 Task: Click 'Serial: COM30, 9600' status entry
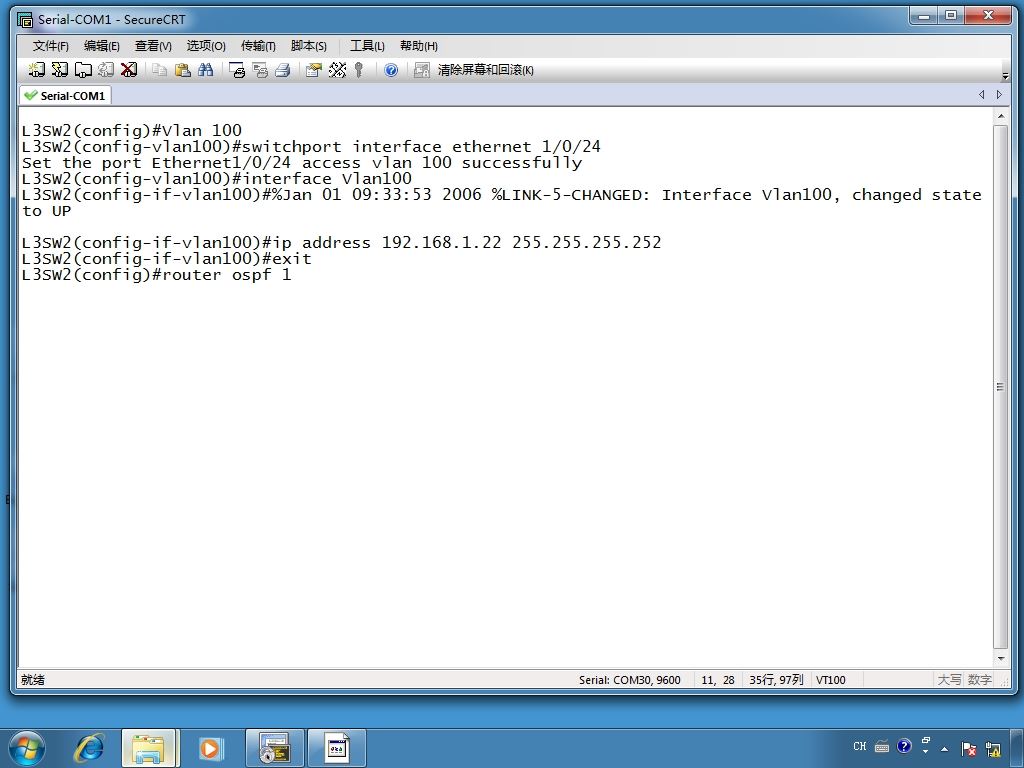630,680
